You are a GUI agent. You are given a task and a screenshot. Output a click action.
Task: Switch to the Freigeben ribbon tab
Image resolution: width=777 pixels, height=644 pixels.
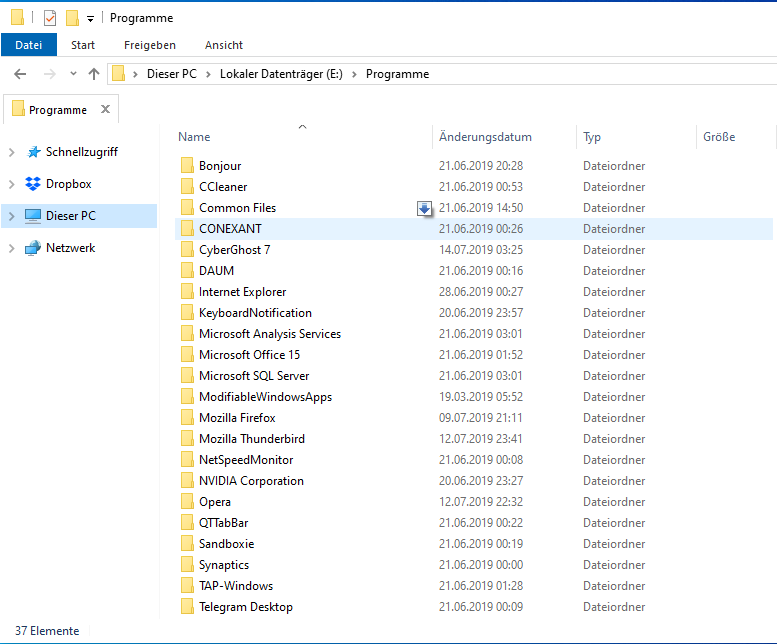click(x=150, y=45)
